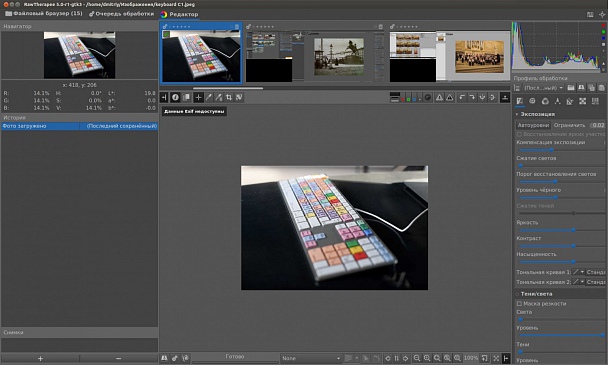The image size is (608, 365).
Task: Toggle clipped shadows warning triangle
Action: pos(439,97)
